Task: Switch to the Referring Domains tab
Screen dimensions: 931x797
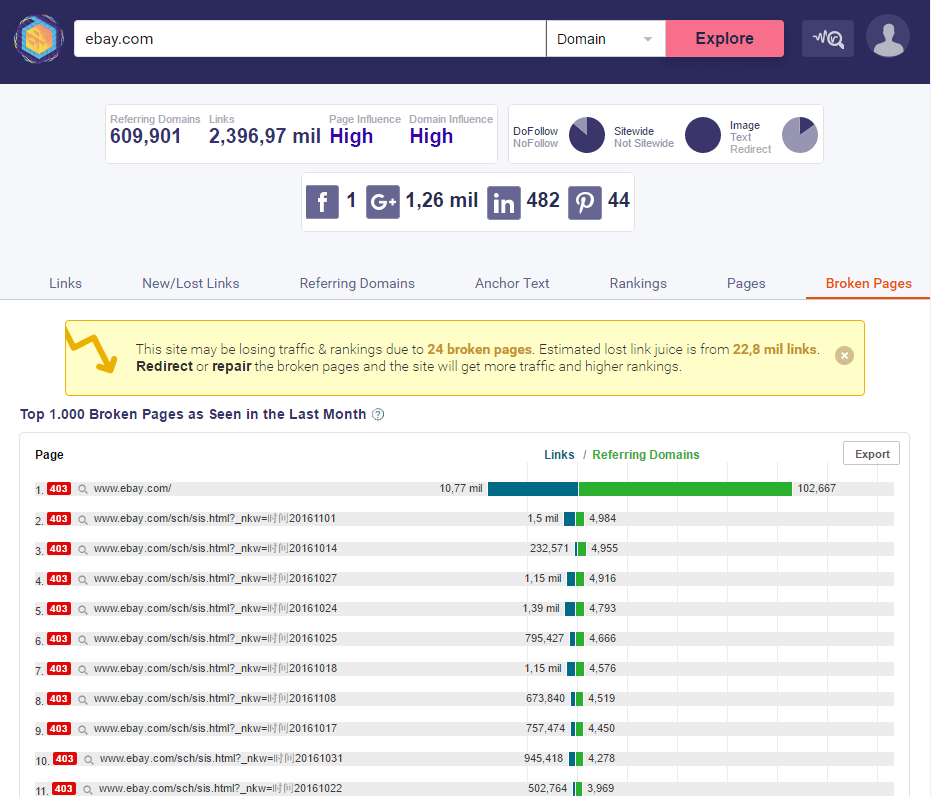Action: (x=357, y=283)
